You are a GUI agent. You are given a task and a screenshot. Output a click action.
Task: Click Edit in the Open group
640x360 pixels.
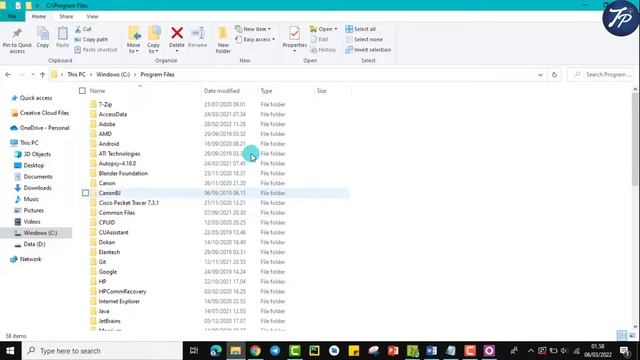coord(319,40)
